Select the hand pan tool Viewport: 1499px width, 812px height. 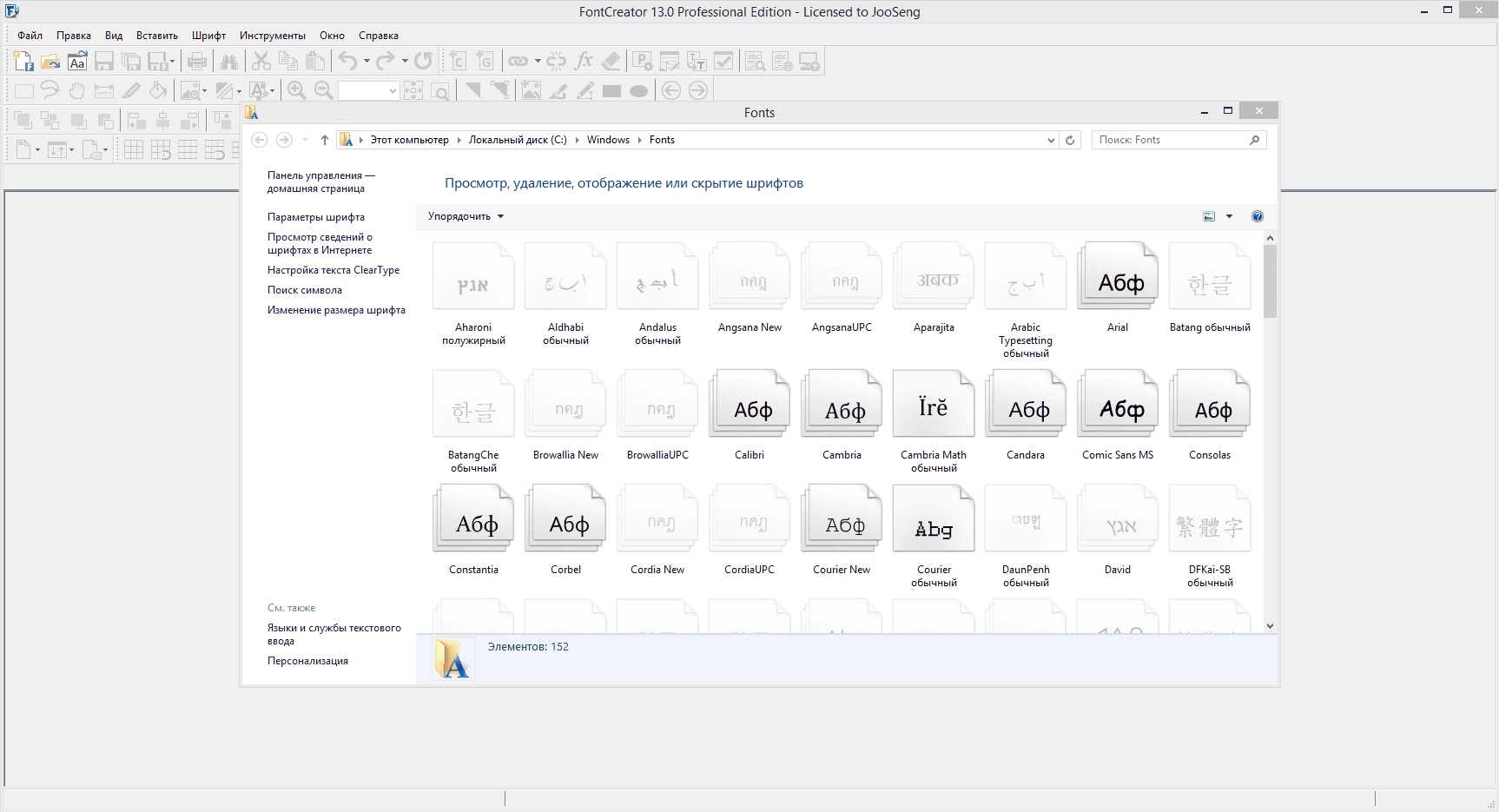[x=77, y=90]
